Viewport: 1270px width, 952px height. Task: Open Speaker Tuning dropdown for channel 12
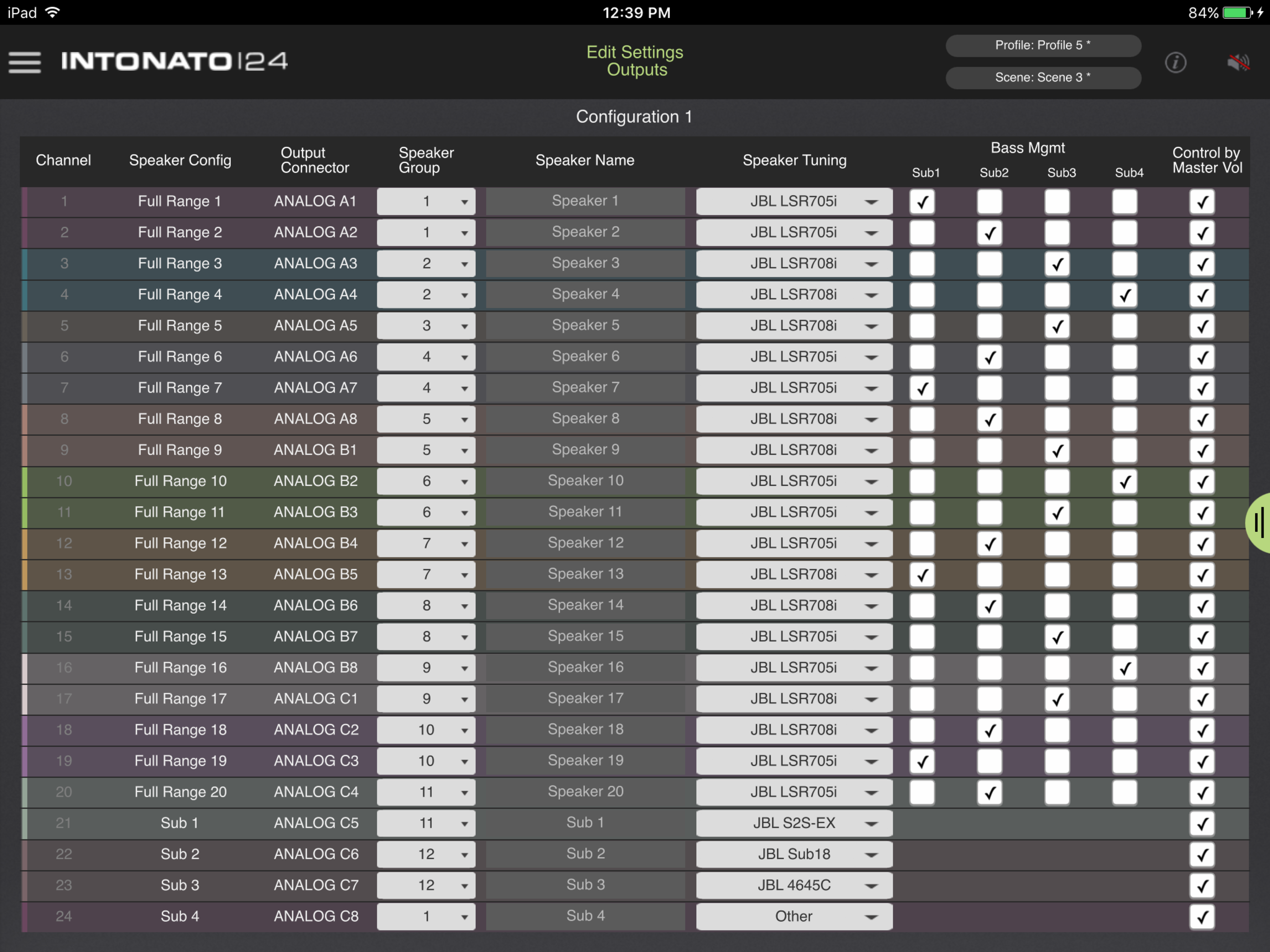tap(794, 543)
